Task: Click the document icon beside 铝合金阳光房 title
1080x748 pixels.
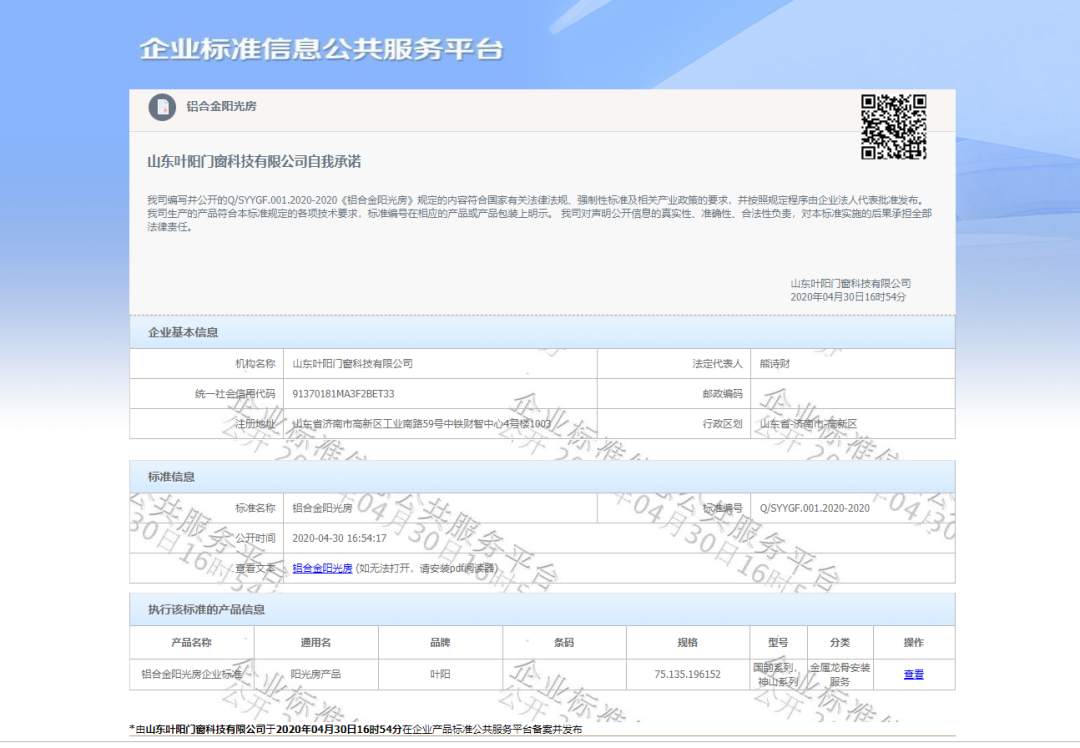Action: click(x=160, y=108)
